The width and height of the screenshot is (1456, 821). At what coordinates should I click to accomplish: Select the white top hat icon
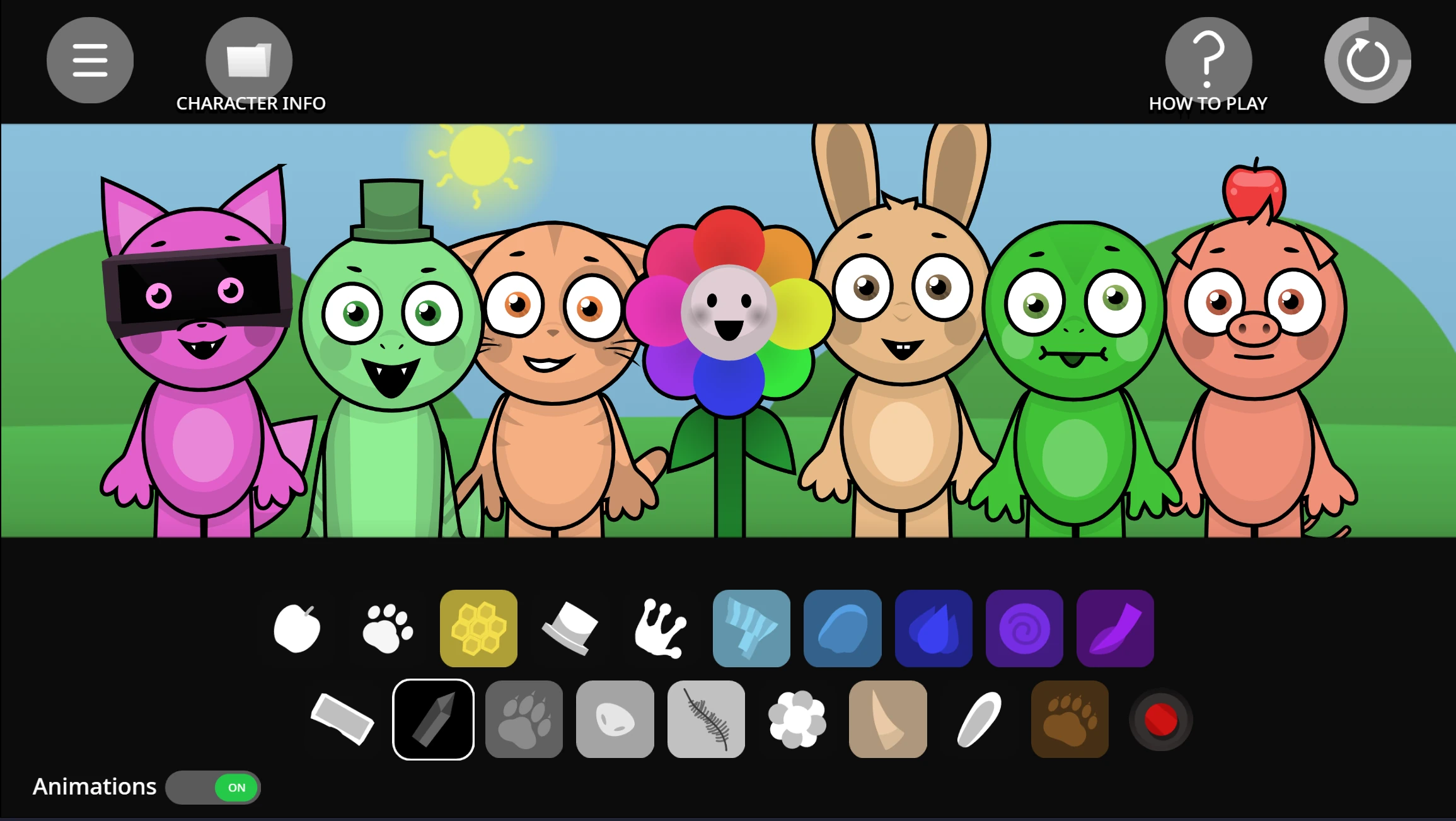570,628
